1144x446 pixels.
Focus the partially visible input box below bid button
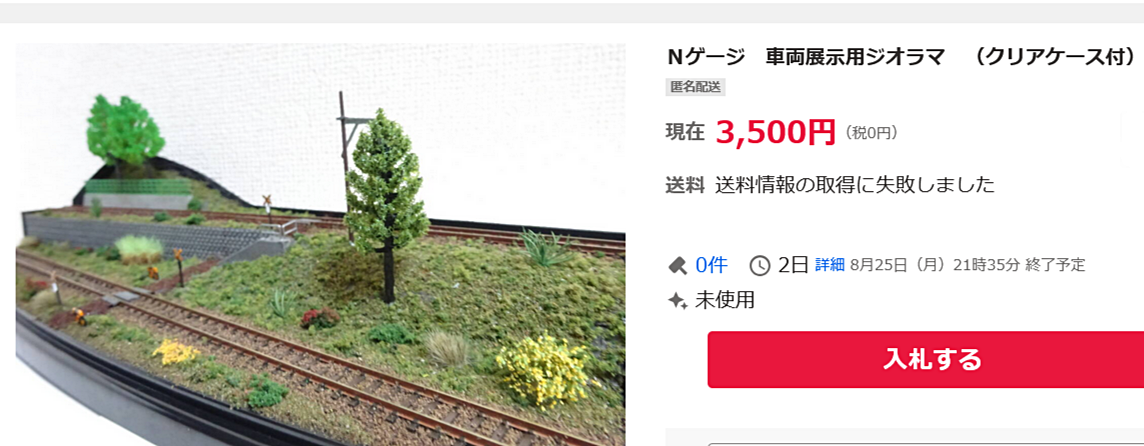926,444
